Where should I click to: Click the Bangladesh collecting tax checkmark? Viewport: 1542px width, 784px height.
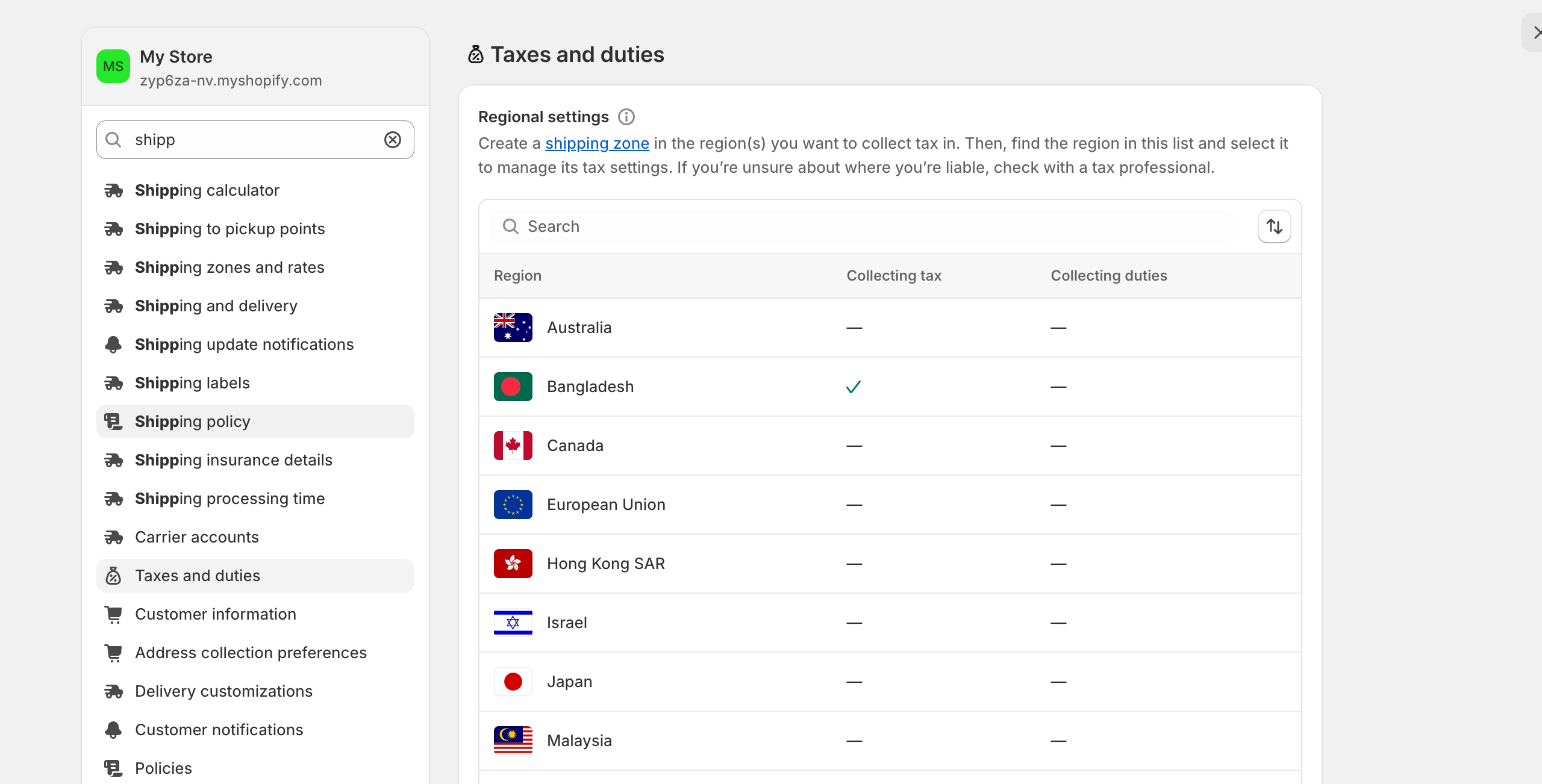pos(854,387)
